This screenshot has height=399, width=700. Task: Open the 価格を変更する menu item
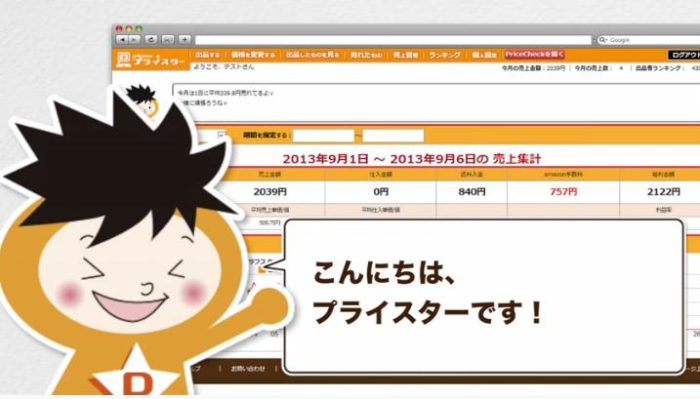pos(253,55)
